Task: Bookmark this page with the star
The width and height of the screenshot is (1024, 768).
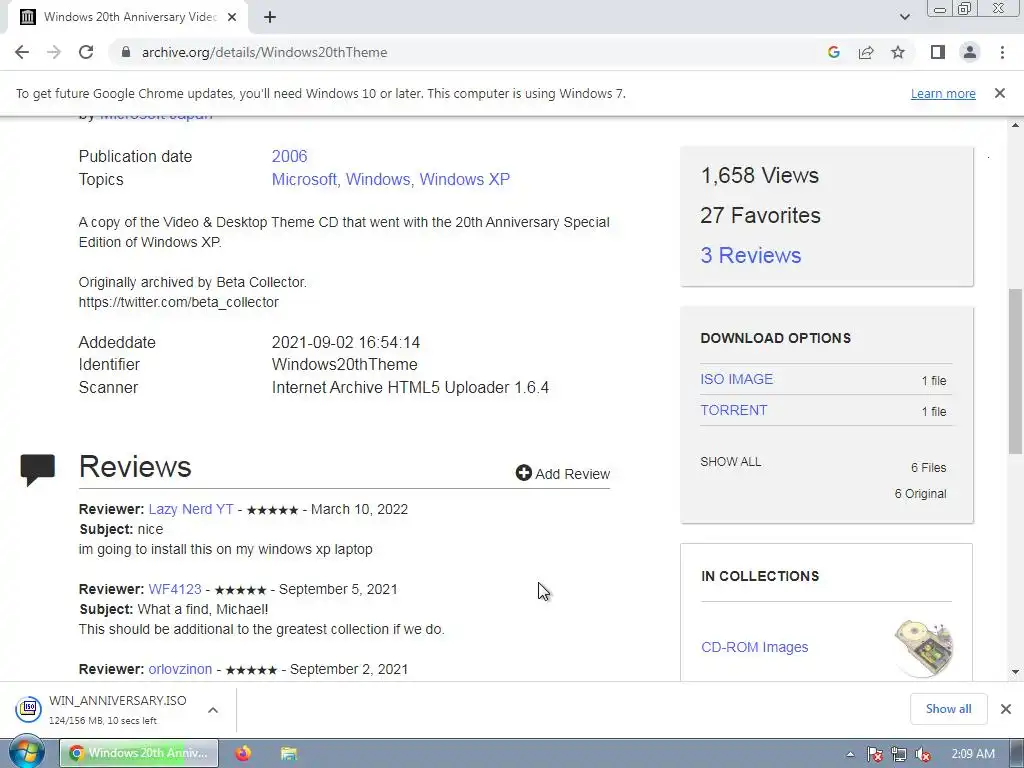Action: [898, 52]
